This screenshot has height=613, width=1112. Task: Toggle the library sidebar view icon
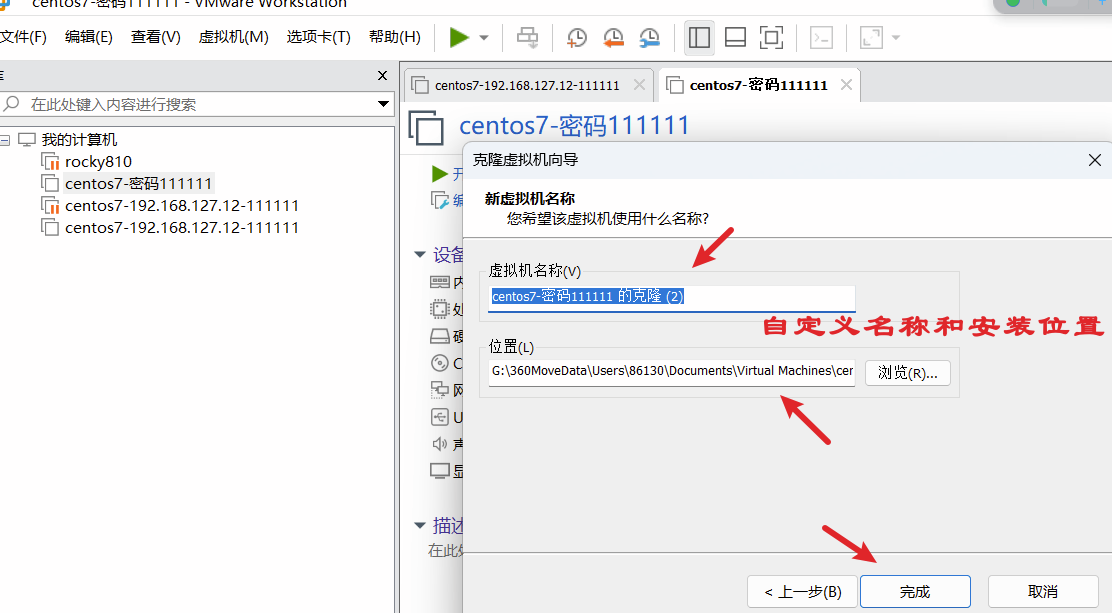(x=699, y=38)
